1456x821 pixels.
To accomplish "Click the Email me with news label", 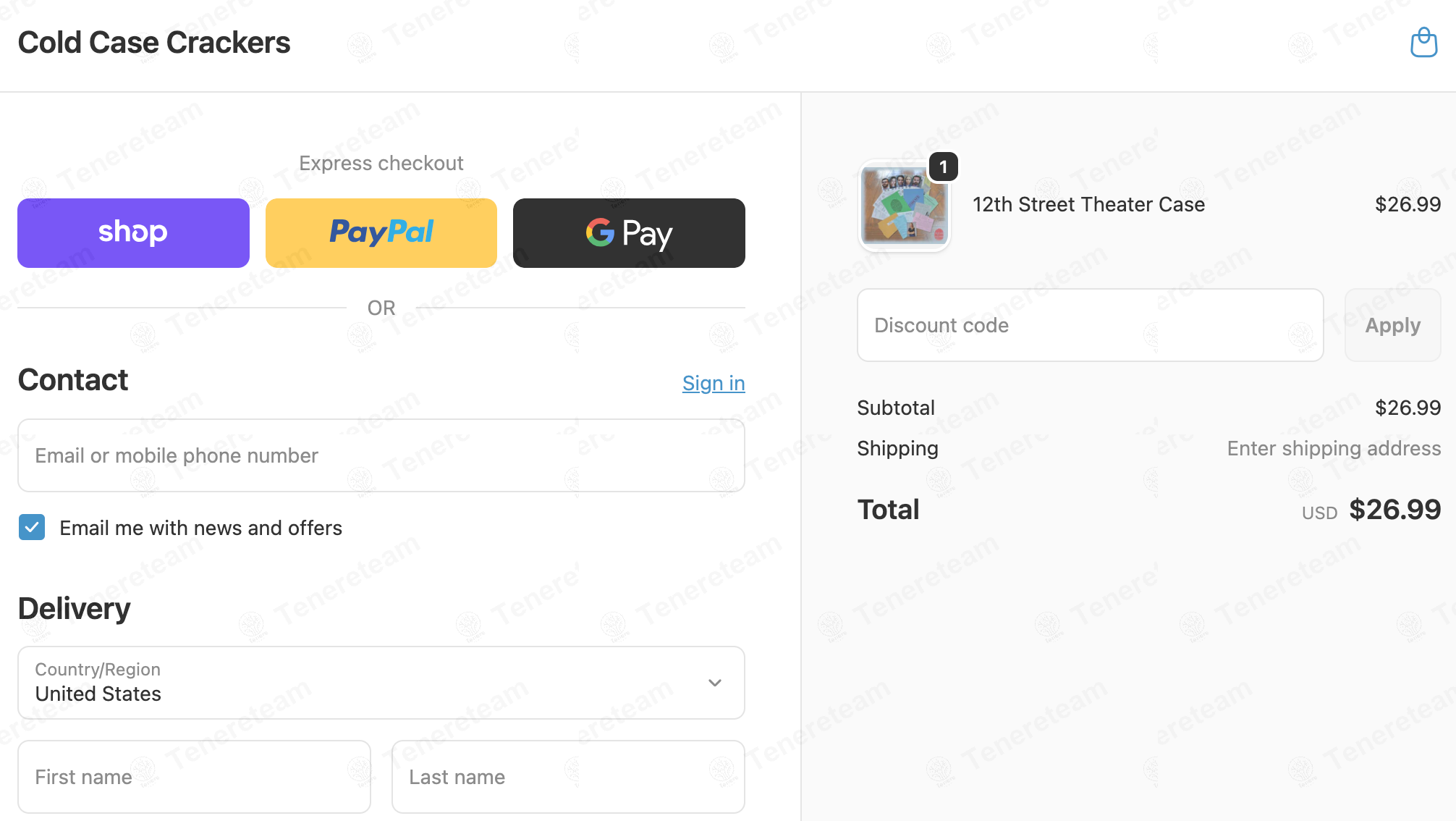I will (200, 529).
